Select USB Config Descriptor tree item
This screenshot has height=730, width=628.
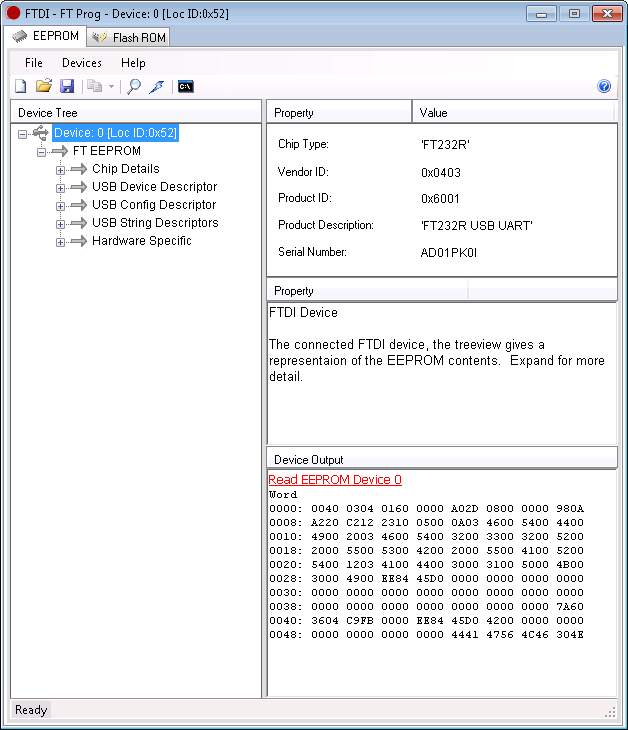pos(153,205)
